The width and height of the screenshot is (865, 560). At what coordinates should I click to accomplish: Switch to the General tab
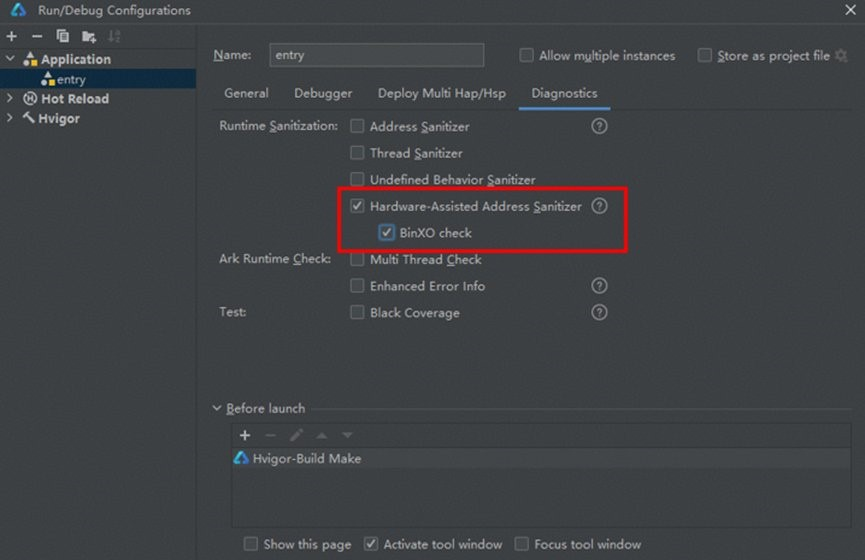[x=246, y=93]
